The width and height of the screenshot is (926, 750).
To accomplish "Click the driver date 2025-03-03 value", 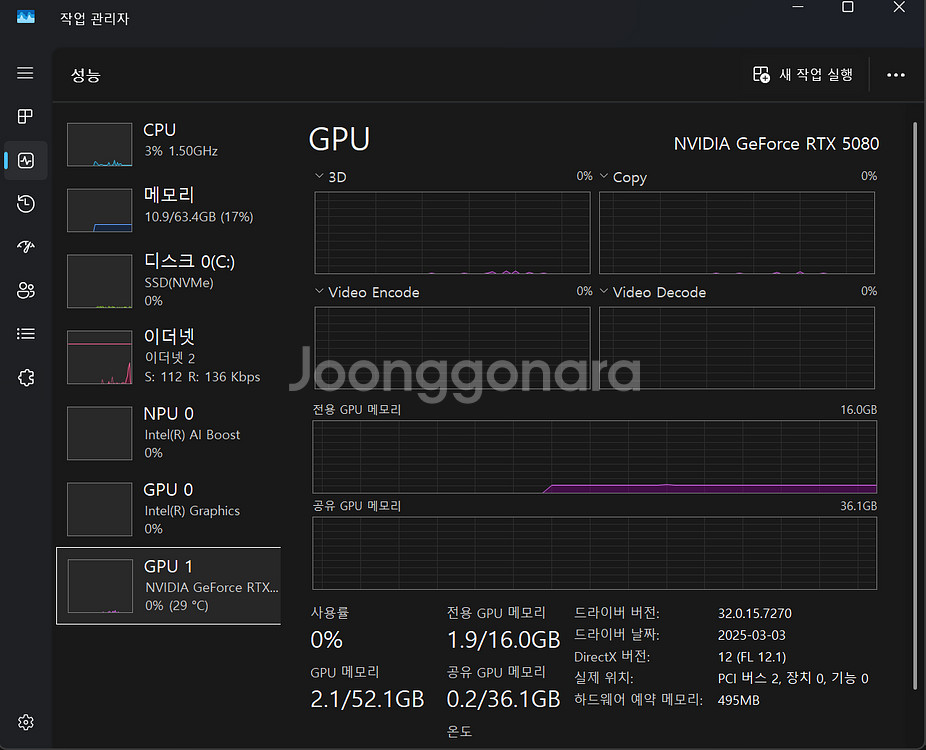I will coord(751,635).
